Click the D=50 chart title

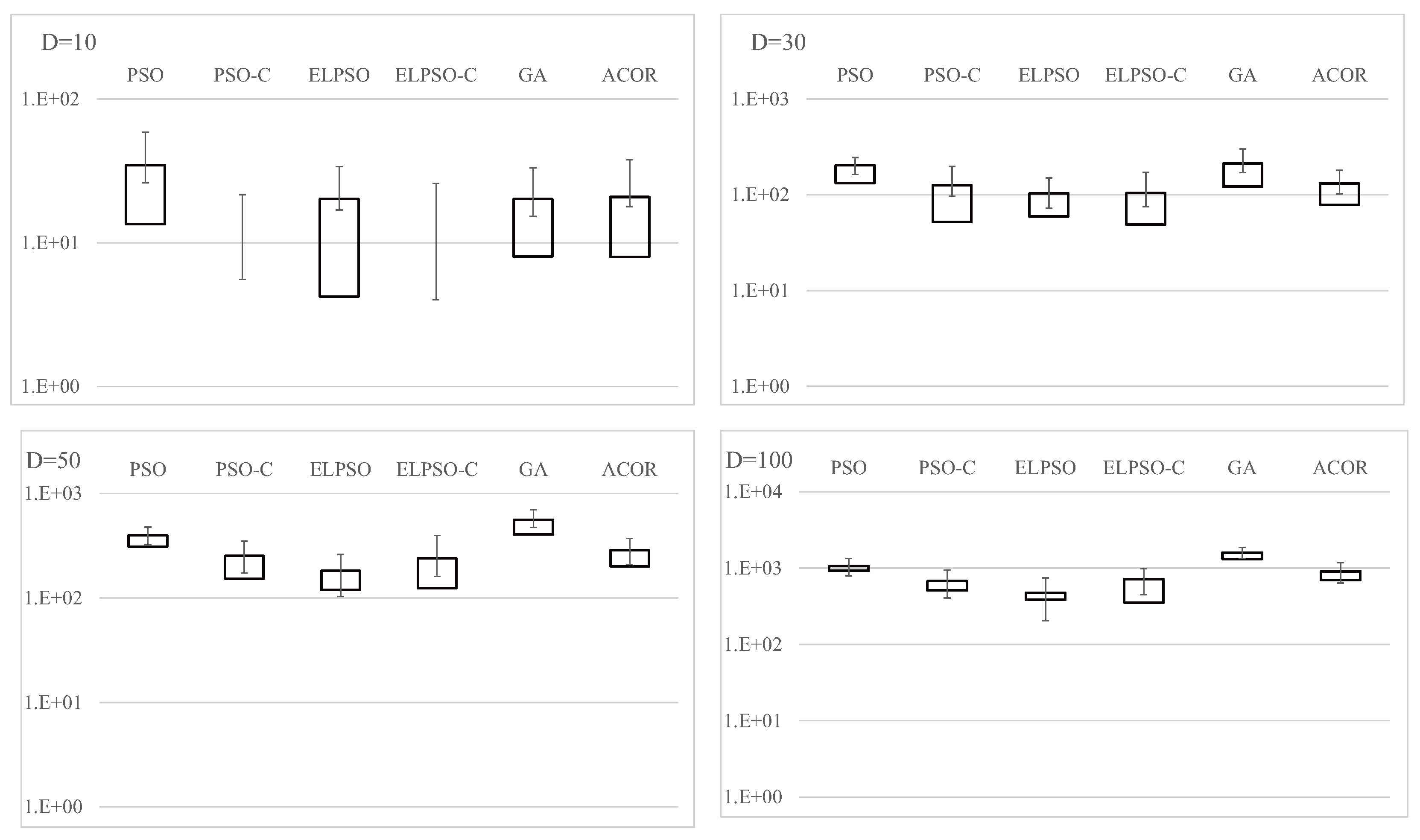53,460
